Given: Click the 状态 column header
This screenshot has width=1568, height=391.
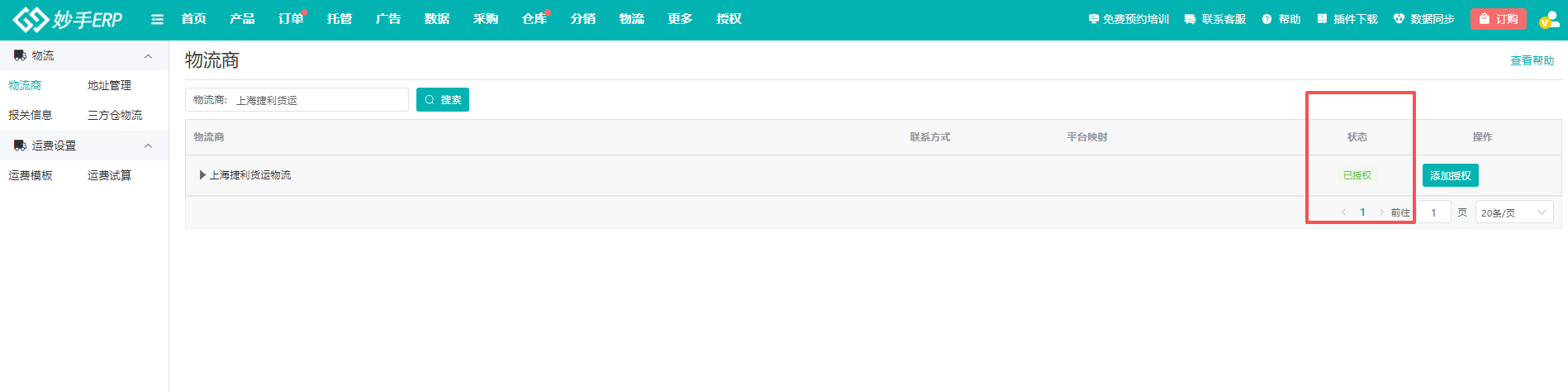Looking at the screenshot, I should click(x=1357, y=137).
